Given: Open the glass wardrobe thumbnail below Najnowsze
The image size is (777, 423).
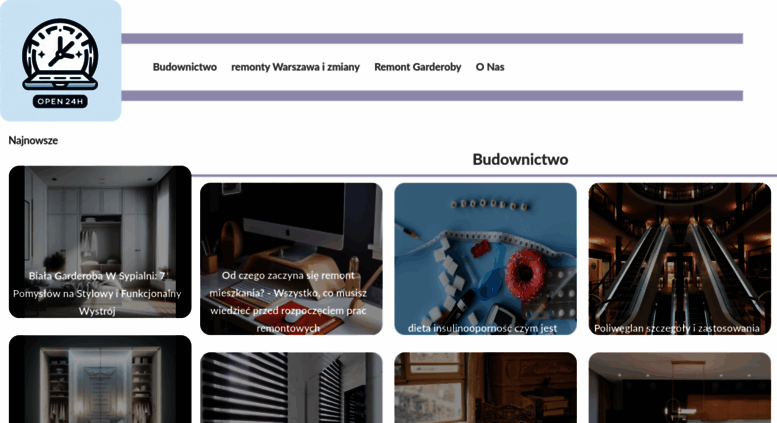Looking at the screenshot, I should tap(100, 379).
